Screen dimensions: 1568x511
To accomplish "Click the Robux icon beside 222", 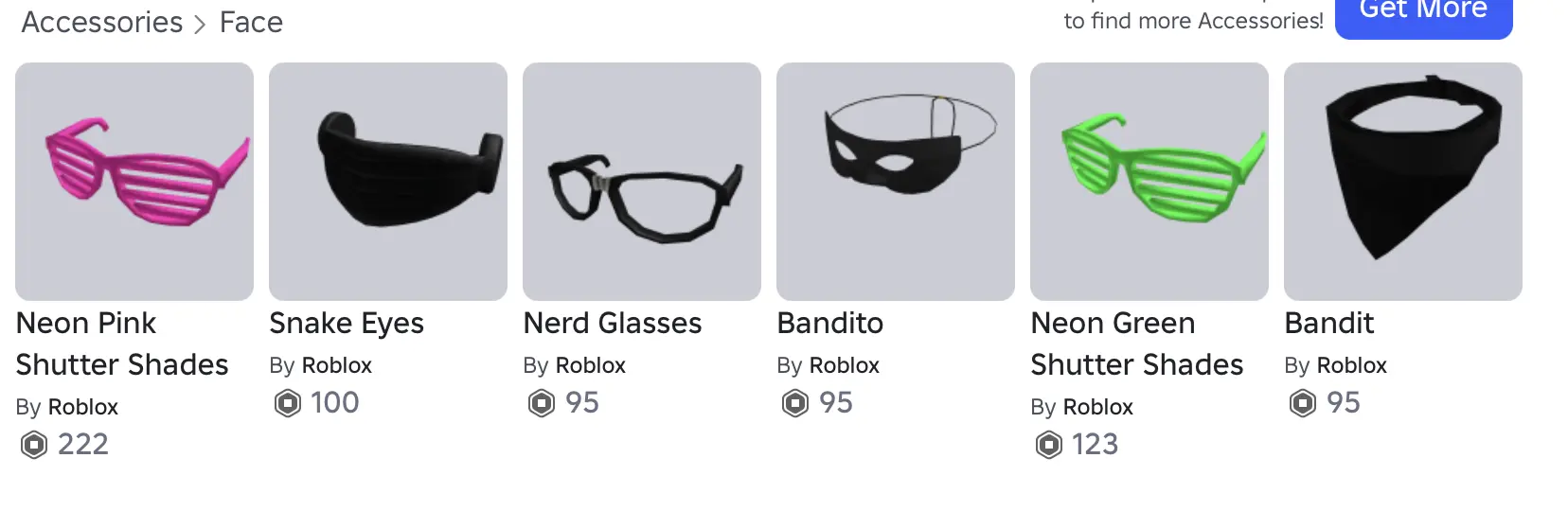I will click(34, 444).
